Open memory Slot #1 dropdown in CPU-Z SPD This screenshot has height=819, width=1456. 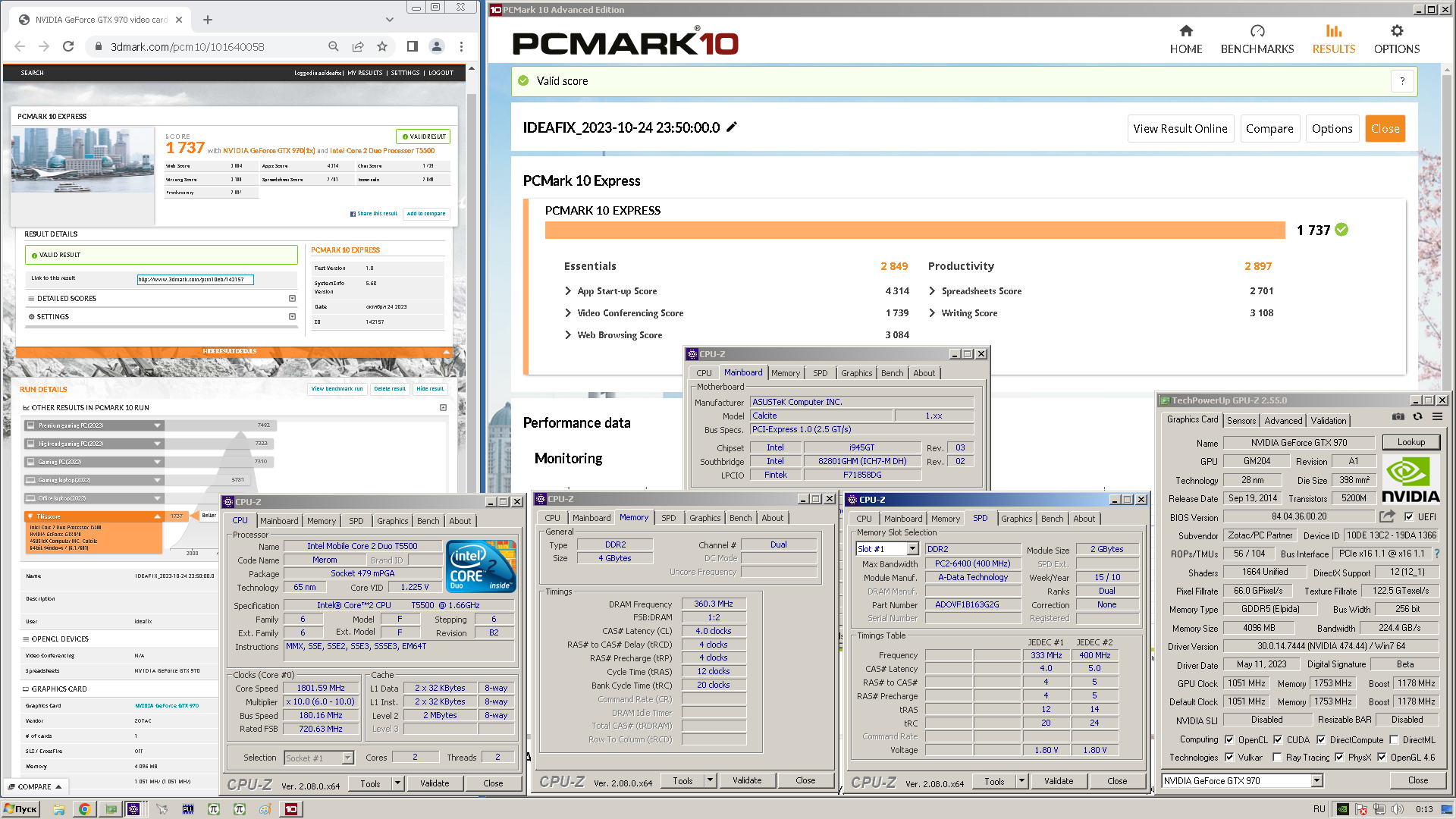(x=912, y=549)
